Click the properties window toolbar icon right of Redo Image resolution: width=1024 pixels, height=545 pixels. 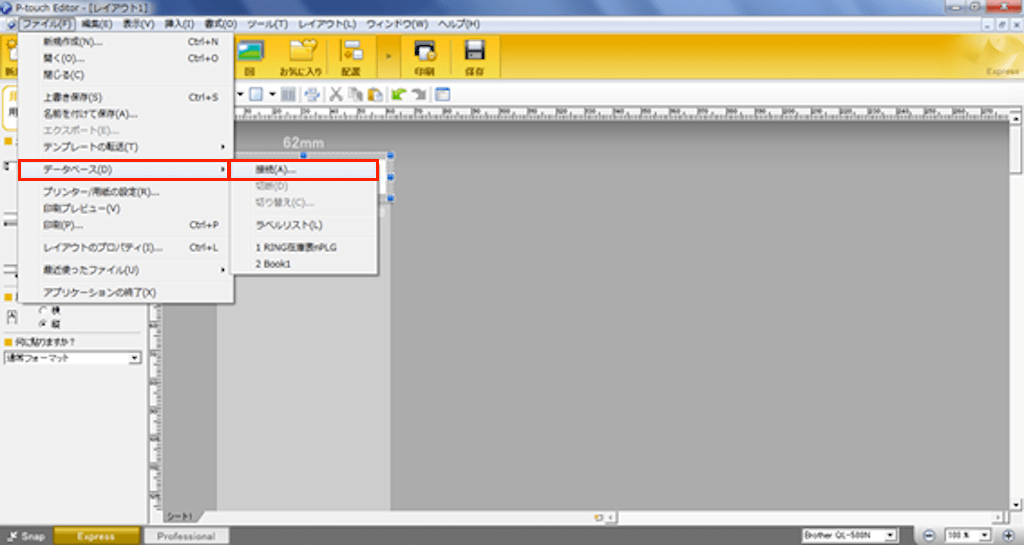[x=443, y=95]
